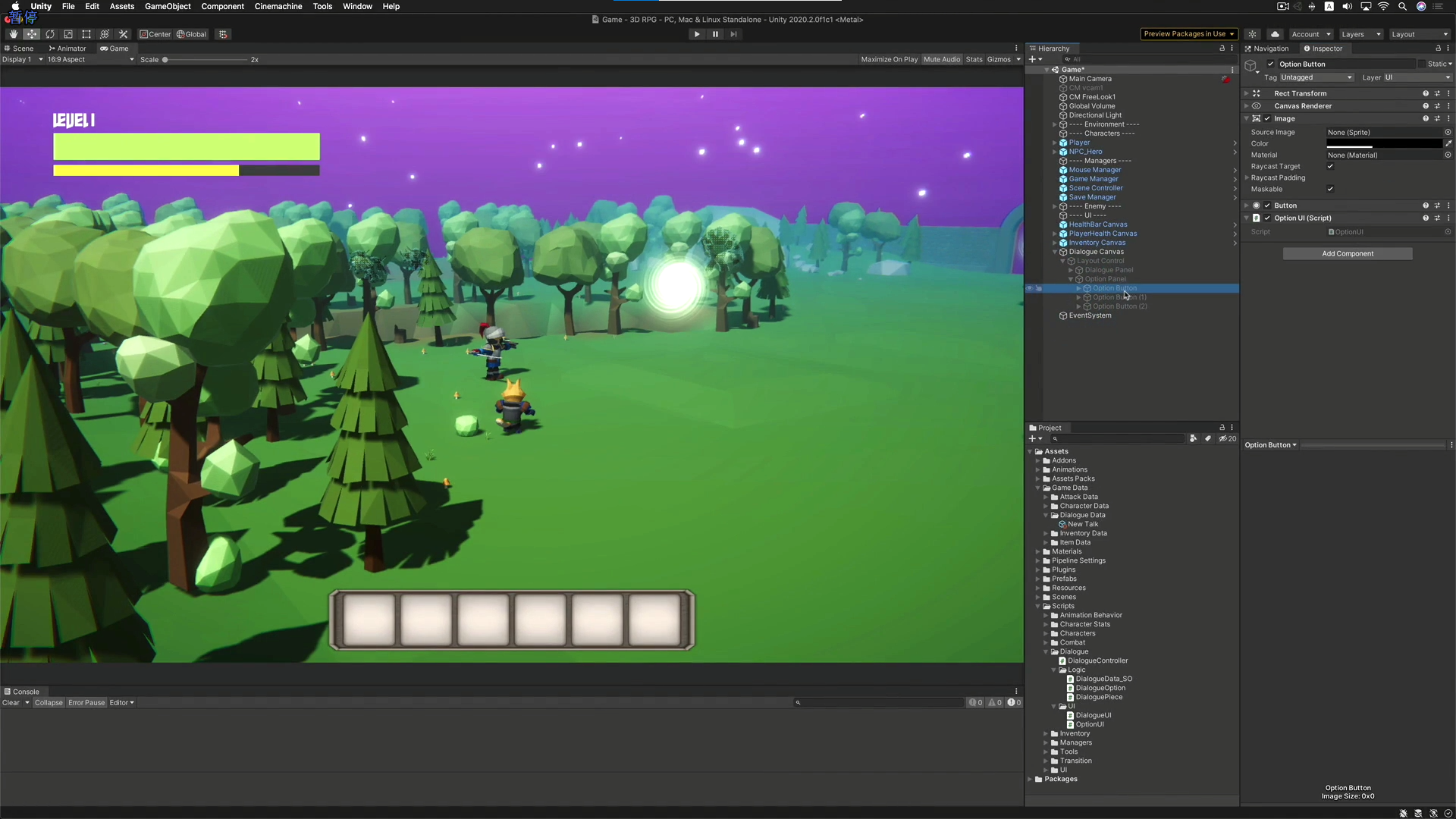Expand the Player hierarchy item
1456x819 pixels.
[1054, 143]
